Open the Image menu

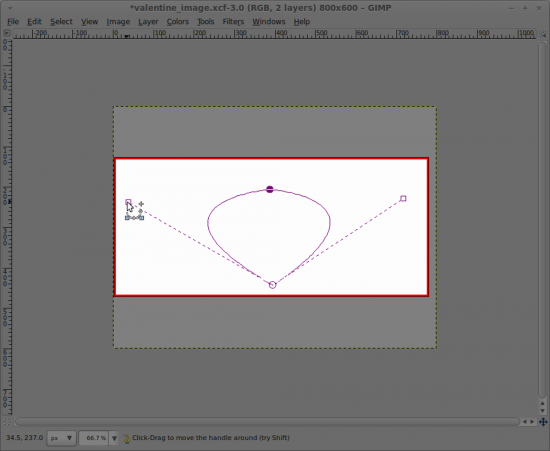coord(118,22)
